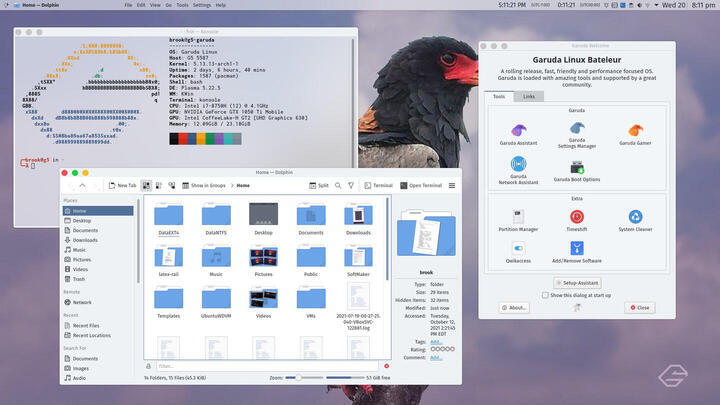720x405 pixels.
Task: Open the DataNTFS folder
Action: (216, 219)
